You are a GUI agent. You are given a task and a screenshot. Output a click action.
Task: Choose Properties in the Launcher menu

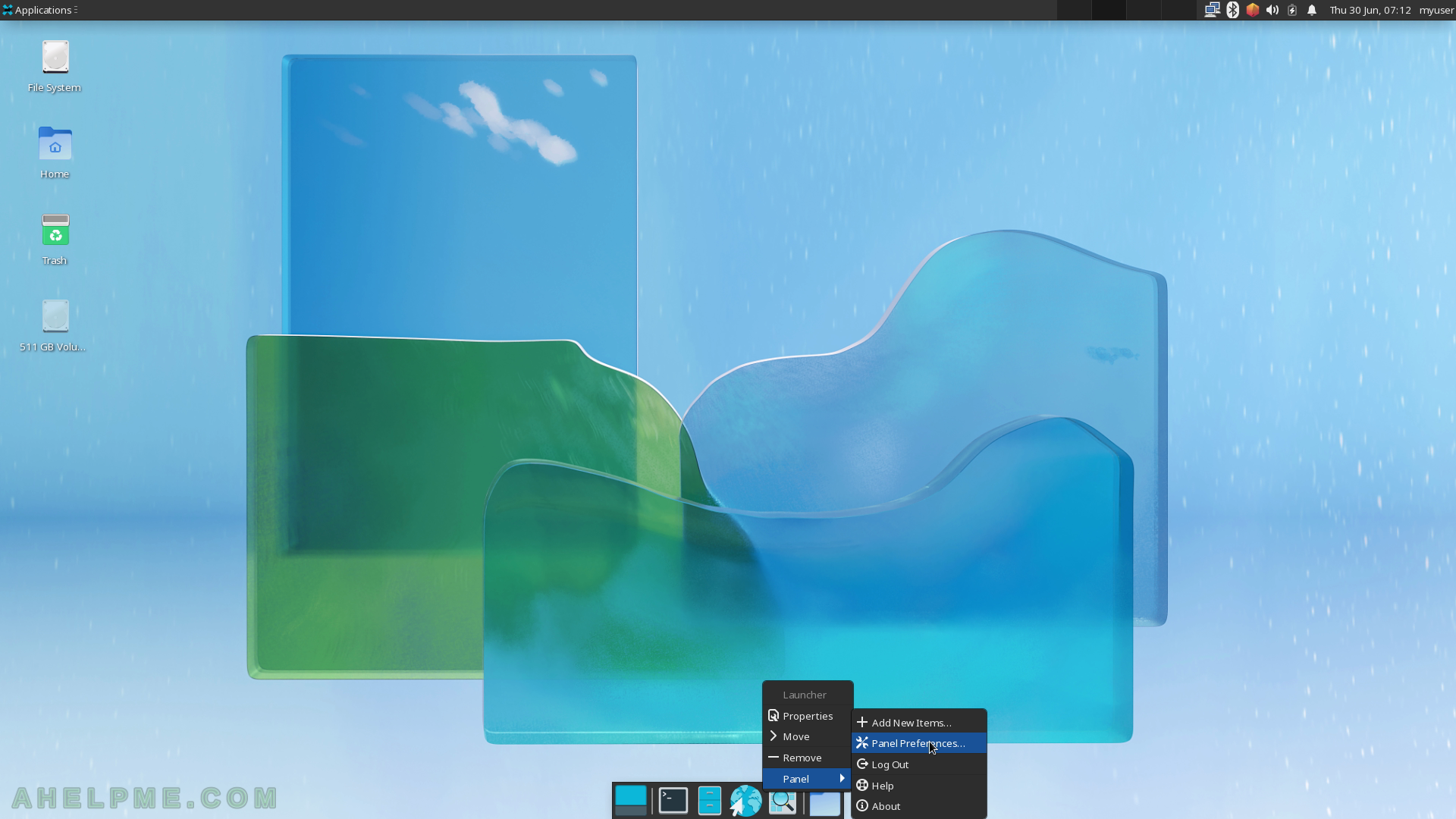point(808,716)
